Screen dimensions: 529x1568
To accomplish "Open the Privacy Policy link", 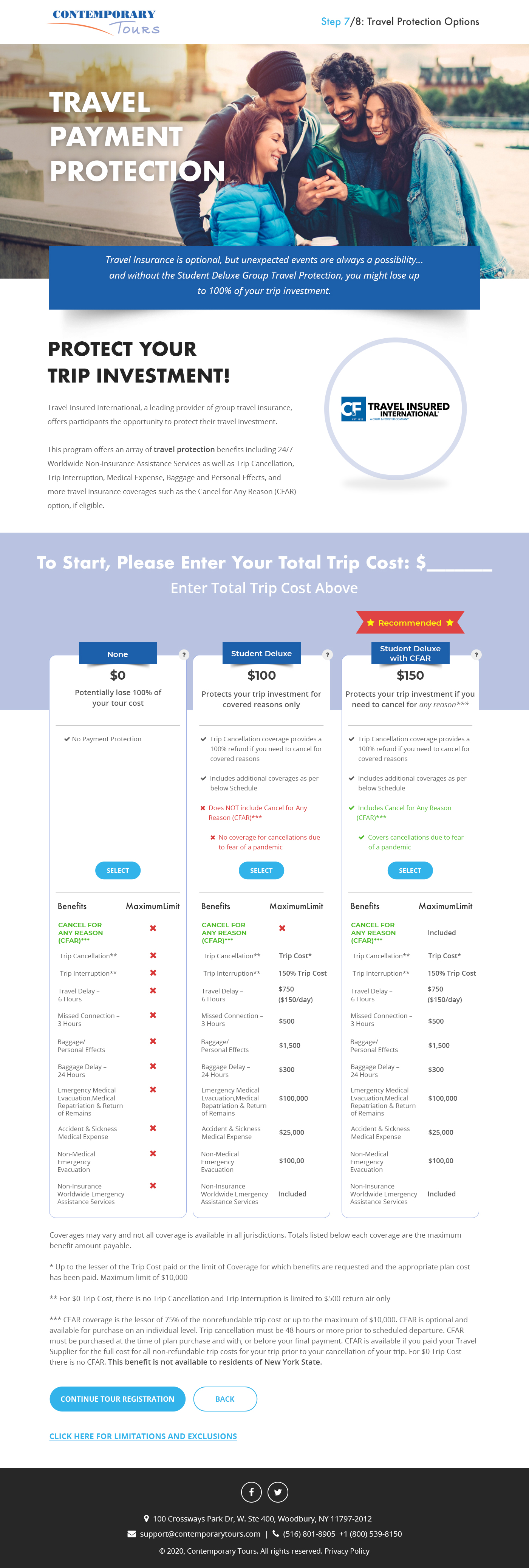I will pos(347,1550).
